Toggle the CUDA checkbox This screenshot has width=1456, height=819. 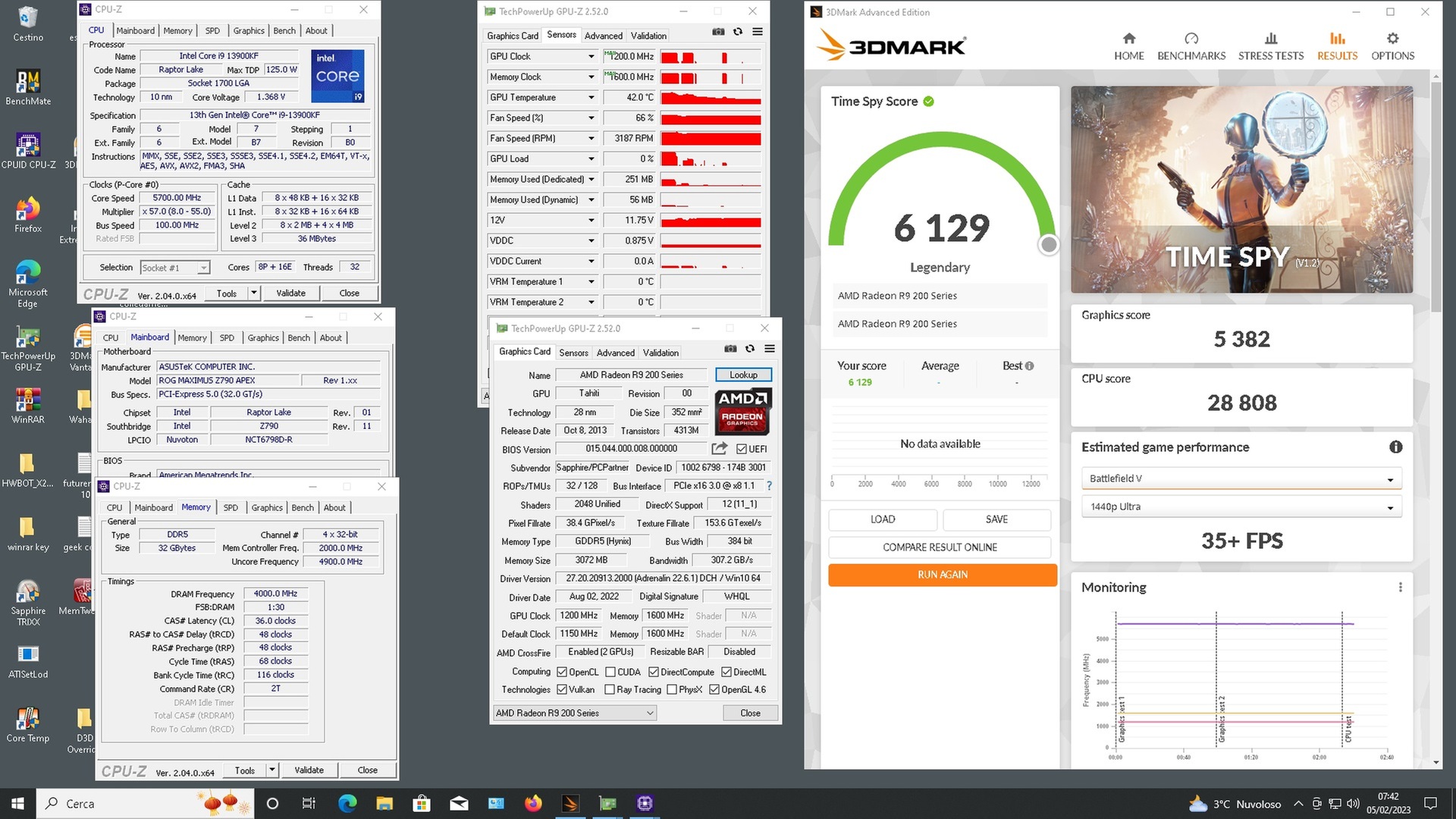pos(610,672)
